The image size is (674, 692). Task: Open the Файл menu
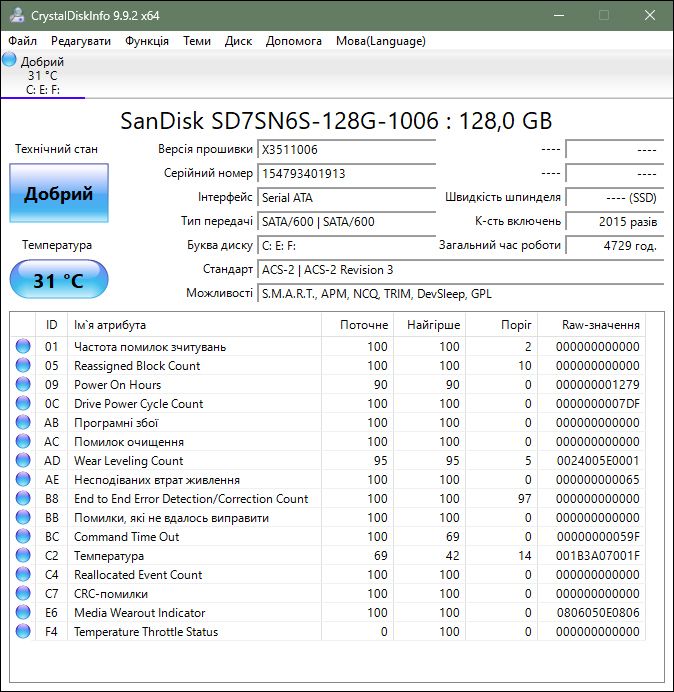coord(23,41)
